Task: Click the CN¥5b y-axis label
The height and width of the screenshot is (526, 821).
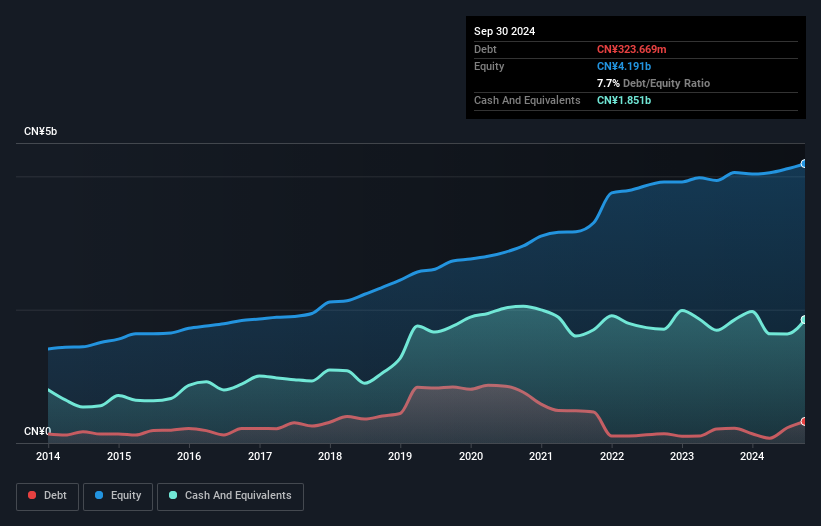Action: click(x=40, y=131)
